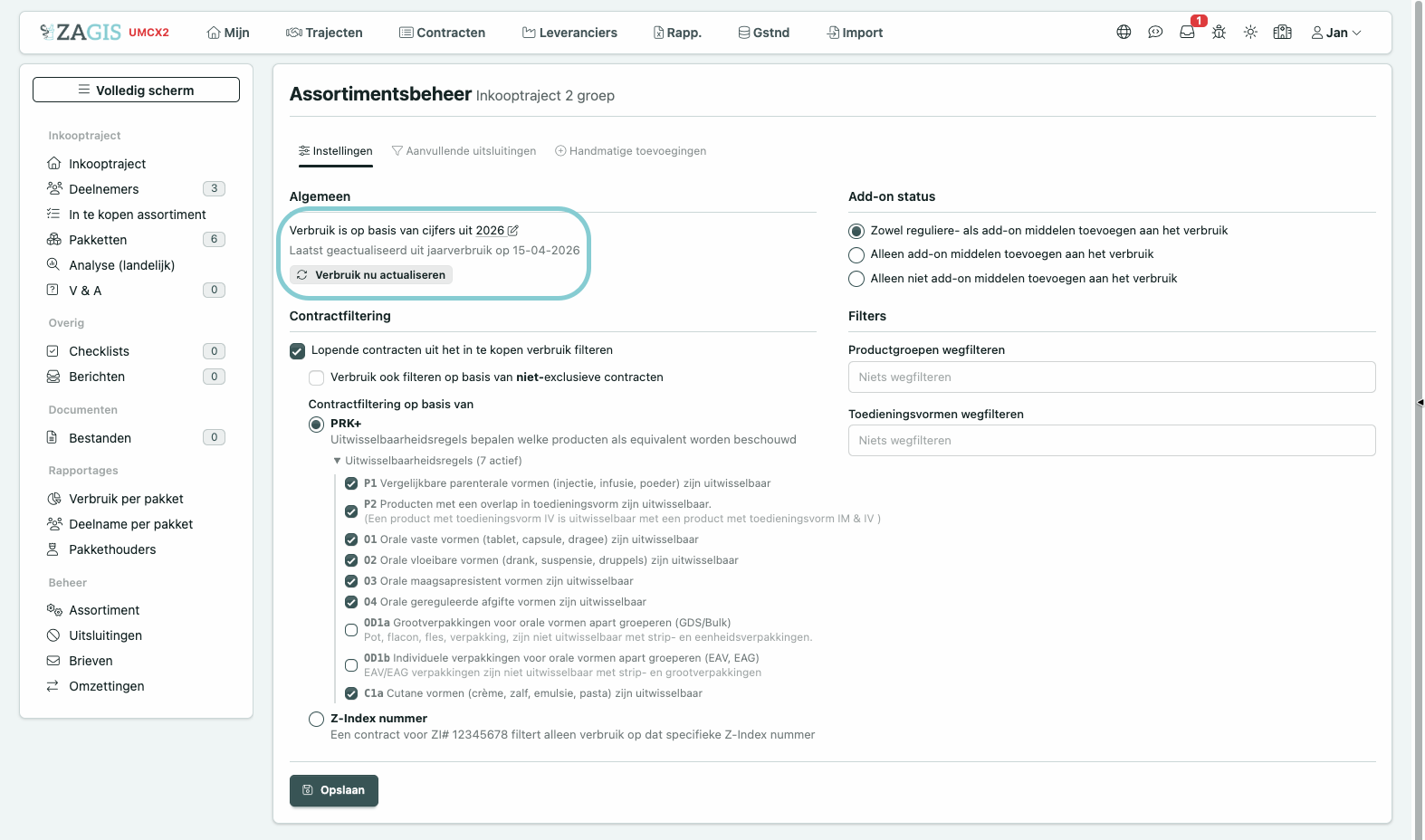Enable the 0D1a Grootverpakkingen rule checkbox
This screenshot has height=840, width=1425.
click(351, 630)
